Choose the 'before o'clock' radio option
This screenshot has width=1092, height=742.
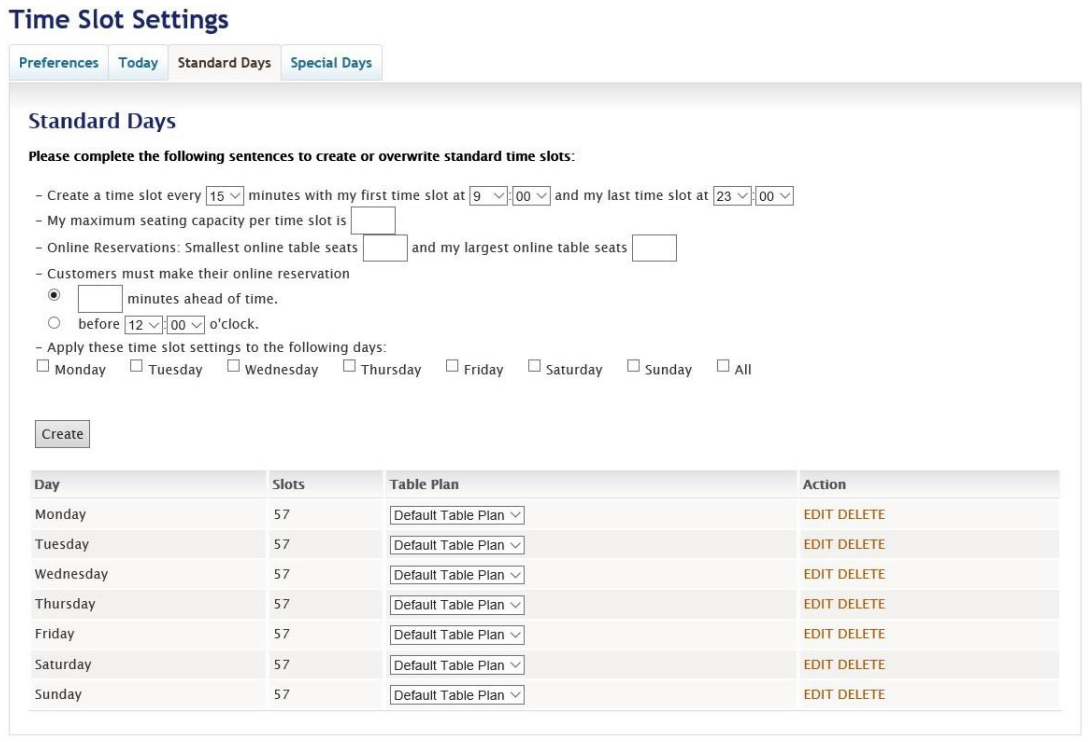point(54,323)
